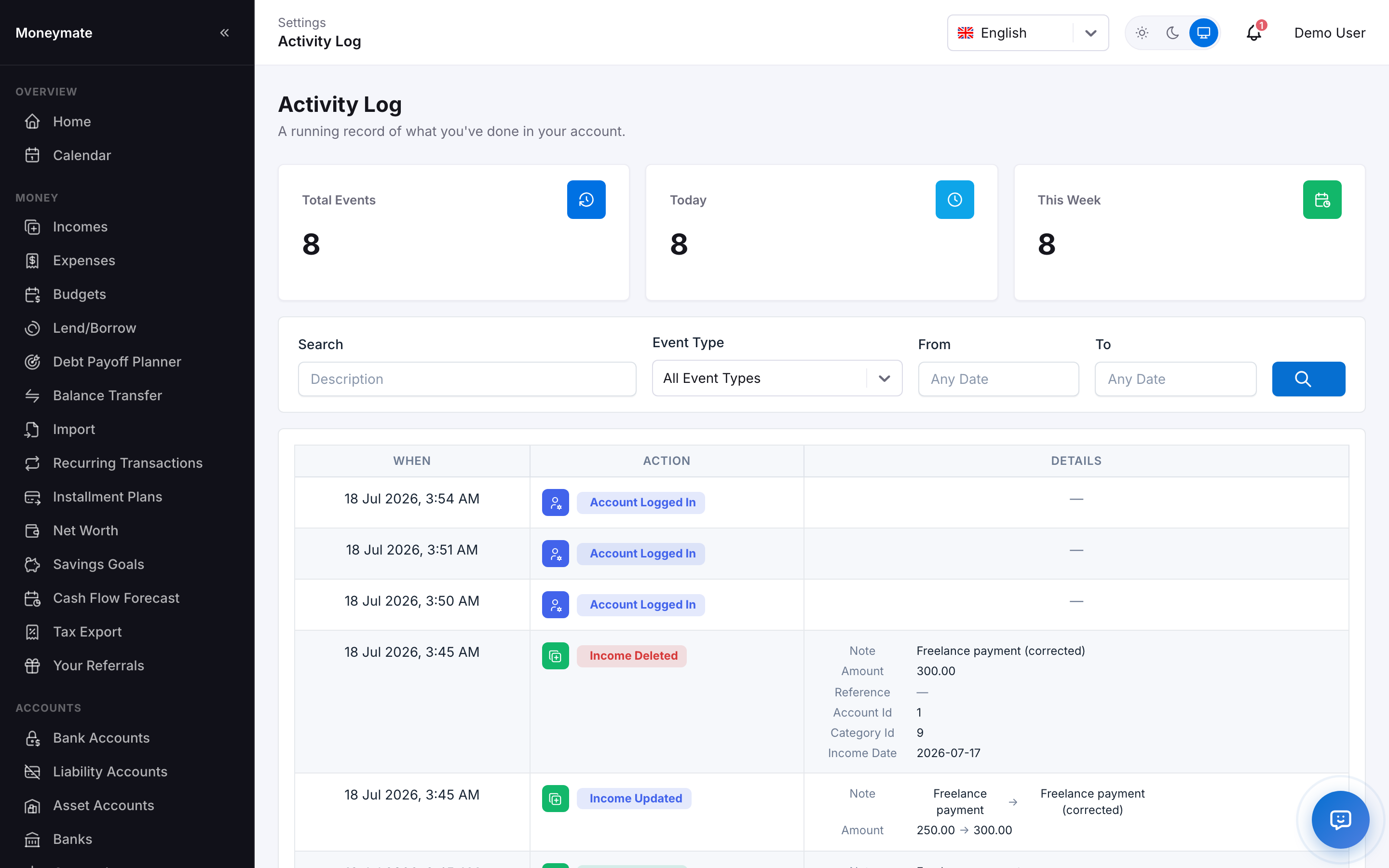Click the Freelance payment (corrected) note value
This screenshot has width=1389, height=868.
1000,651
